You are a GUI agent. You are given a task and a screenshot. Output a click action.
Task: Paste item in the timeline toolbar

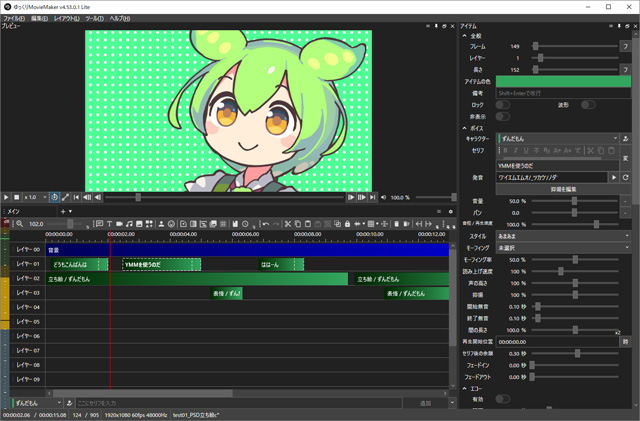[x=308, y=224]
